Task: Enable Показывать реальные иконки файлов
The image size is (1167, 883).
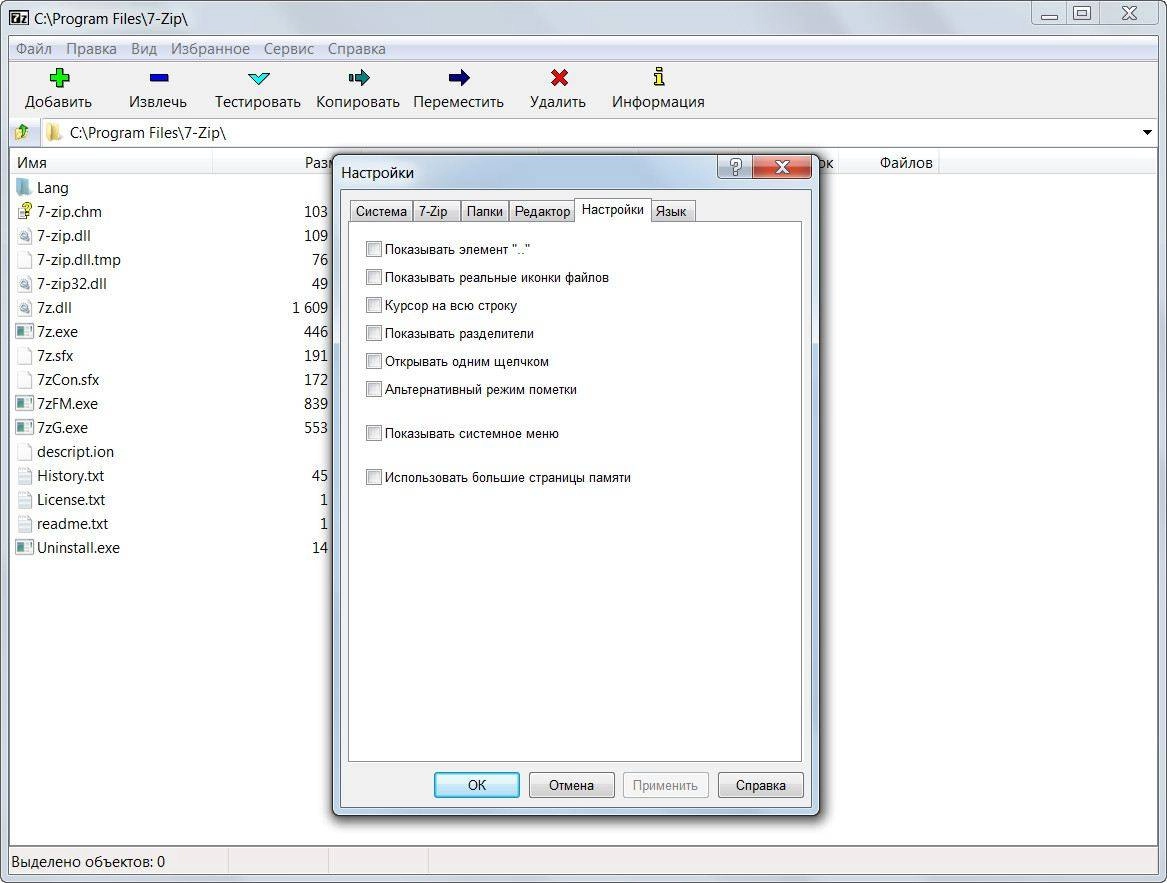Action: [374, 278]
